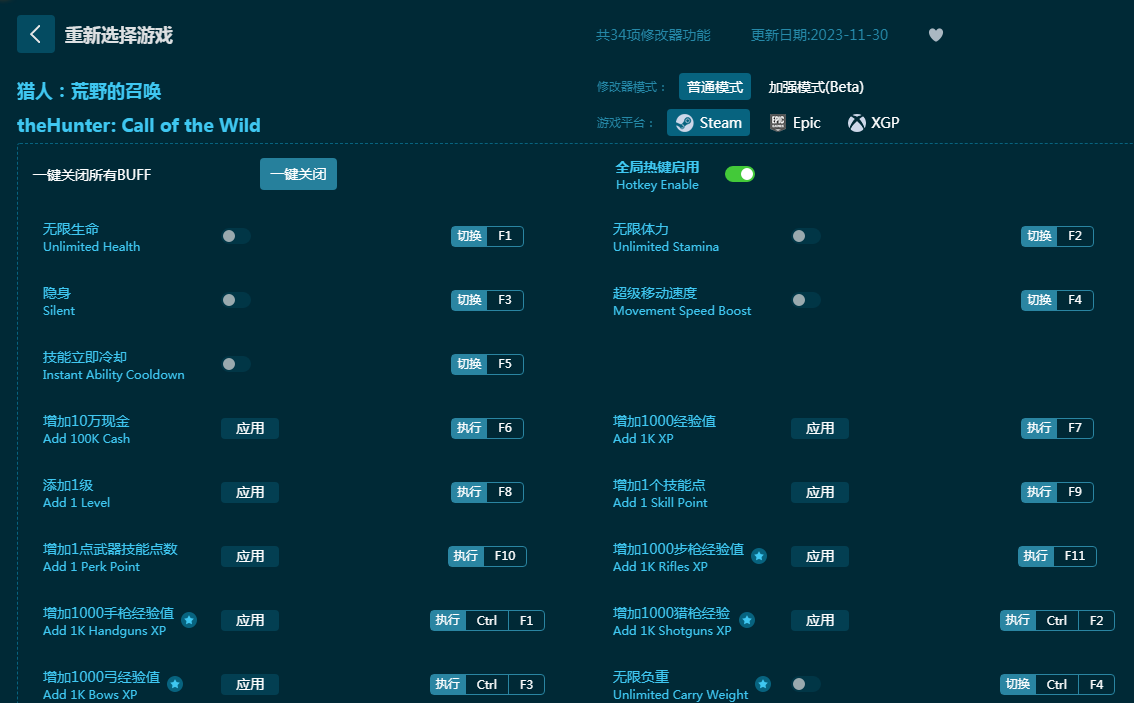Click F8 hotkey box for Add 1 Level
The width and height of the screenshot is (1134, 703).
pyautogui.click(x=505, y=493)
